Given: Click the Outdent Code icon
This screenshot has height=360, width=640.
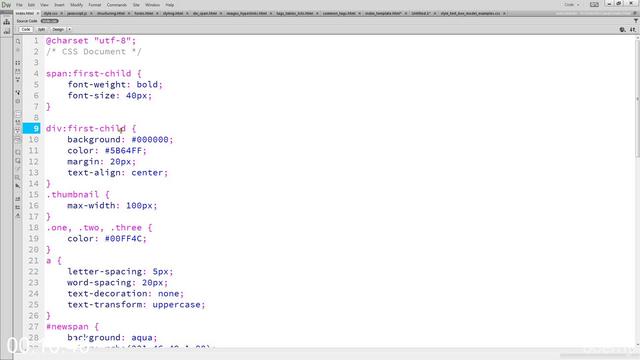Looking at the screenshot, I should [x=18, y=207].
